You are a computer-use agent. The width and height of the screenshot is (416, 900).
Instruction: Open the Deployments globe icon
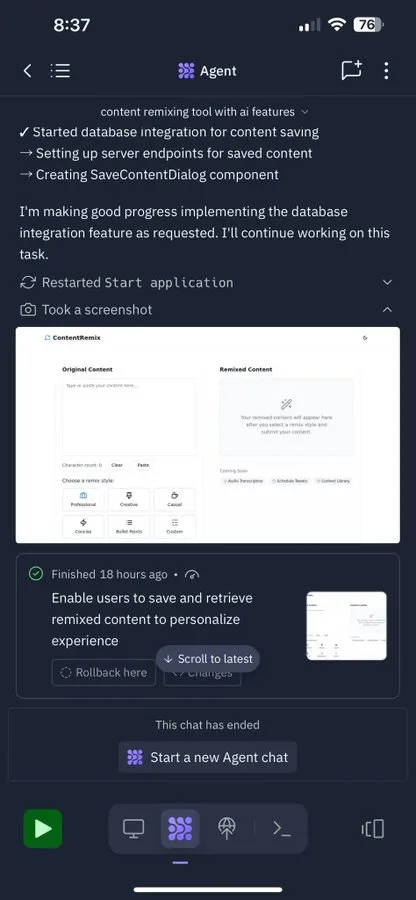227,828
